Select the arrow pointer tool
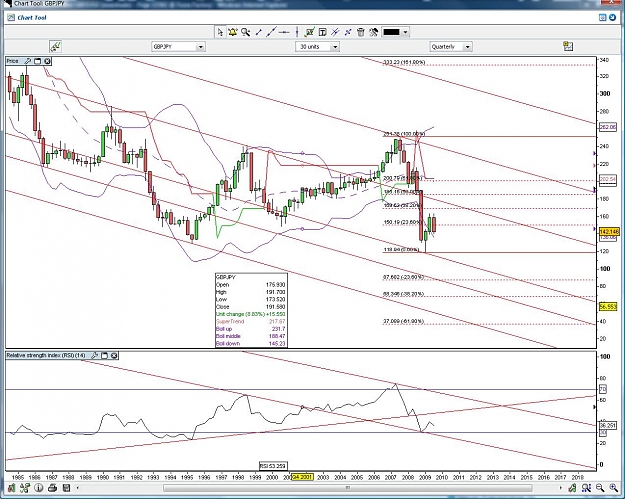Image resolution: width=625 pixels, height=499 pixels. (220, 32)
